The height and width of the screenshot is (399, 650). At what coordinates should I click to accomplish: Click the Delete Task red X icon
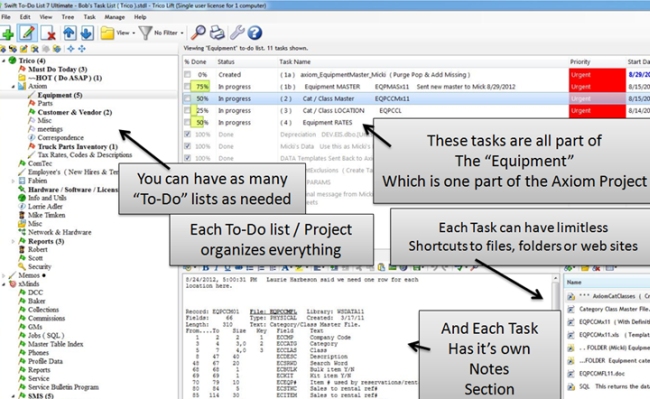click(48, 33)
